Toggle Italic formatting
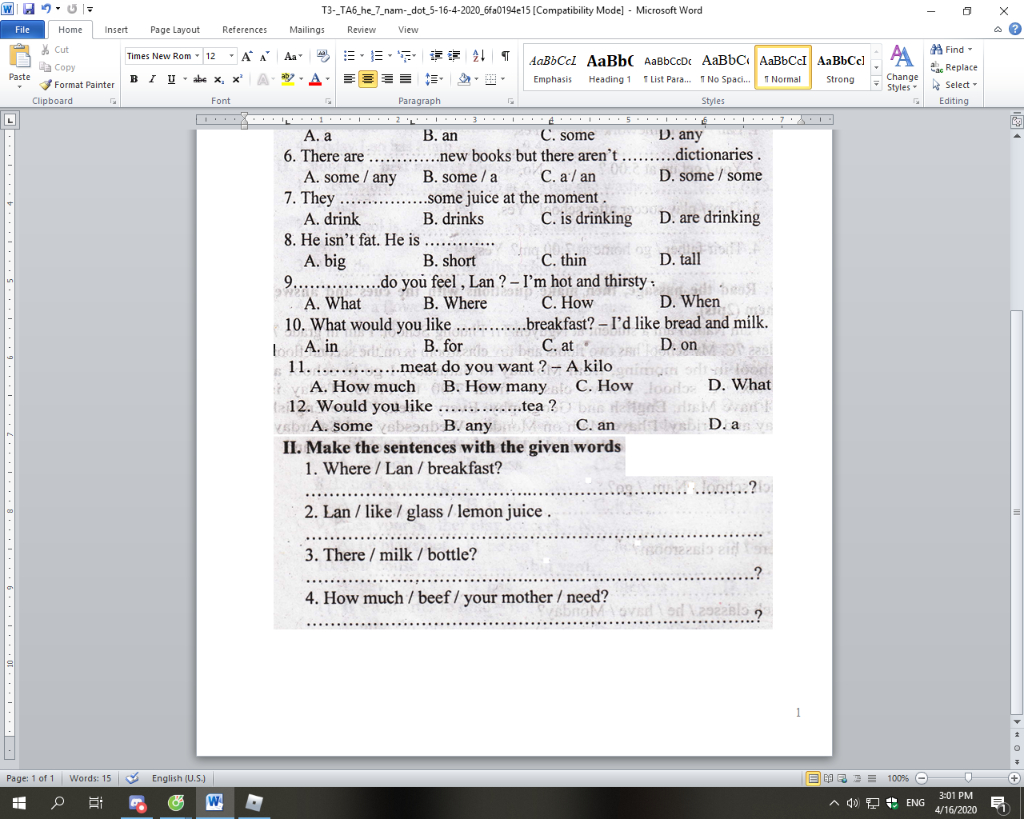Screen dimensions: 1024x819 coord(152,79)
